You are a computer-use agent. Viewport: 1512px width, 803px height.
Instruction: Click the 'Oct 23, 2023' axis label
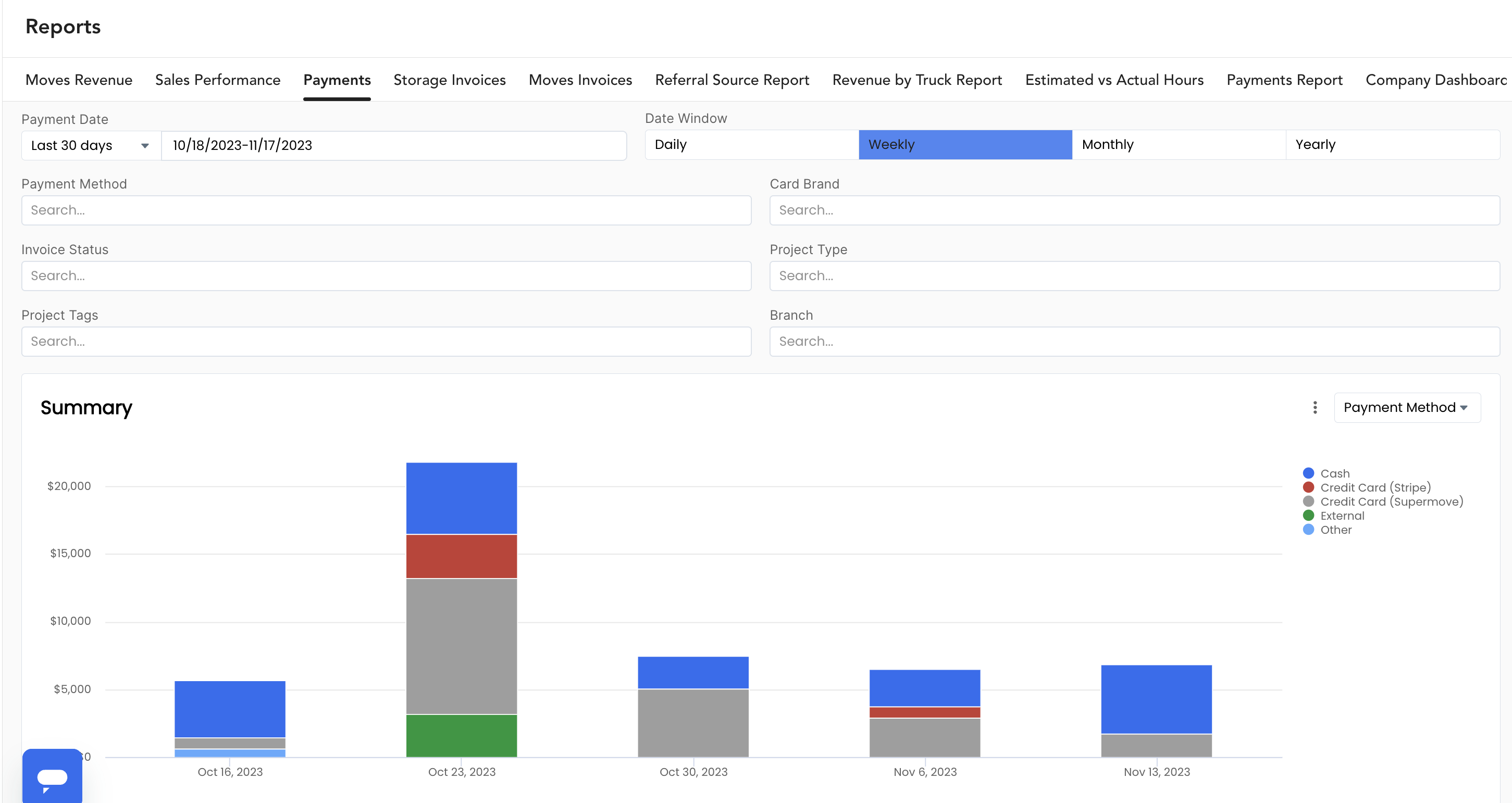461,772
